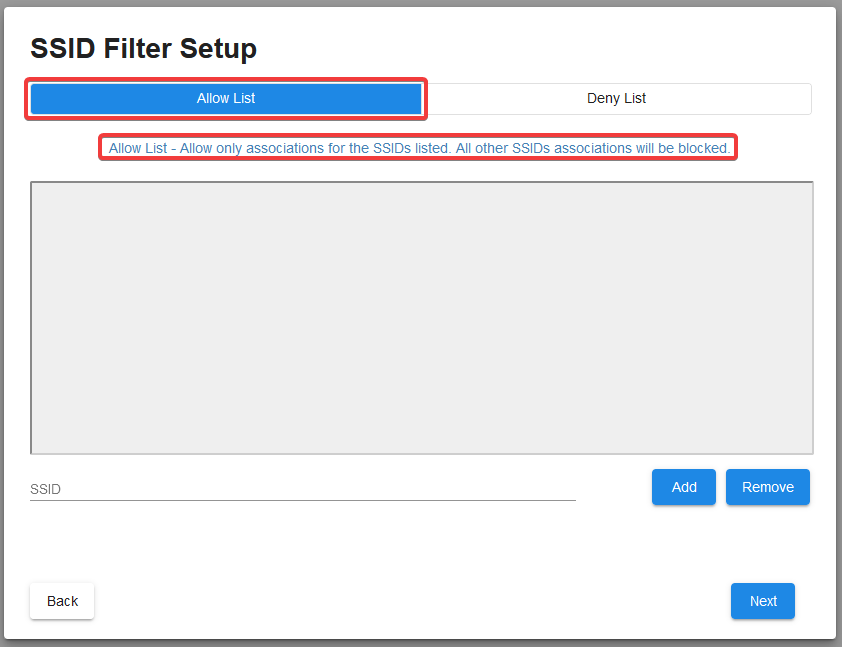The image size is (842, 647).
Task: Click inside the empty SSID list box
Action: 421,318
